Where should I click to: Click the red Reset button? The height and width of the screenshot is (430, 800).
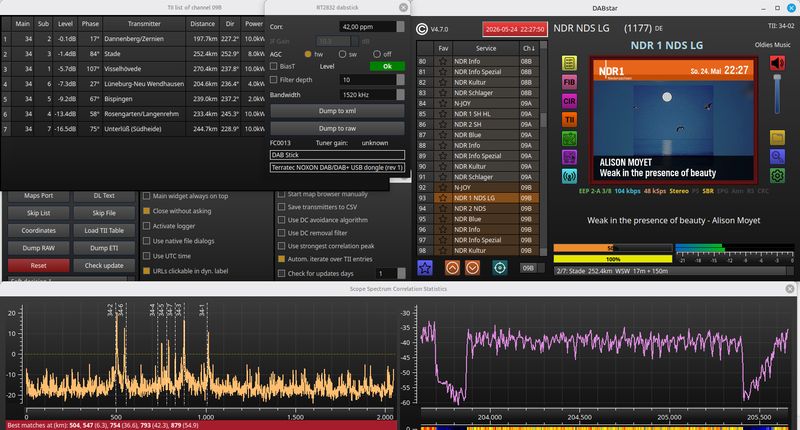click(x=39, y=265)
